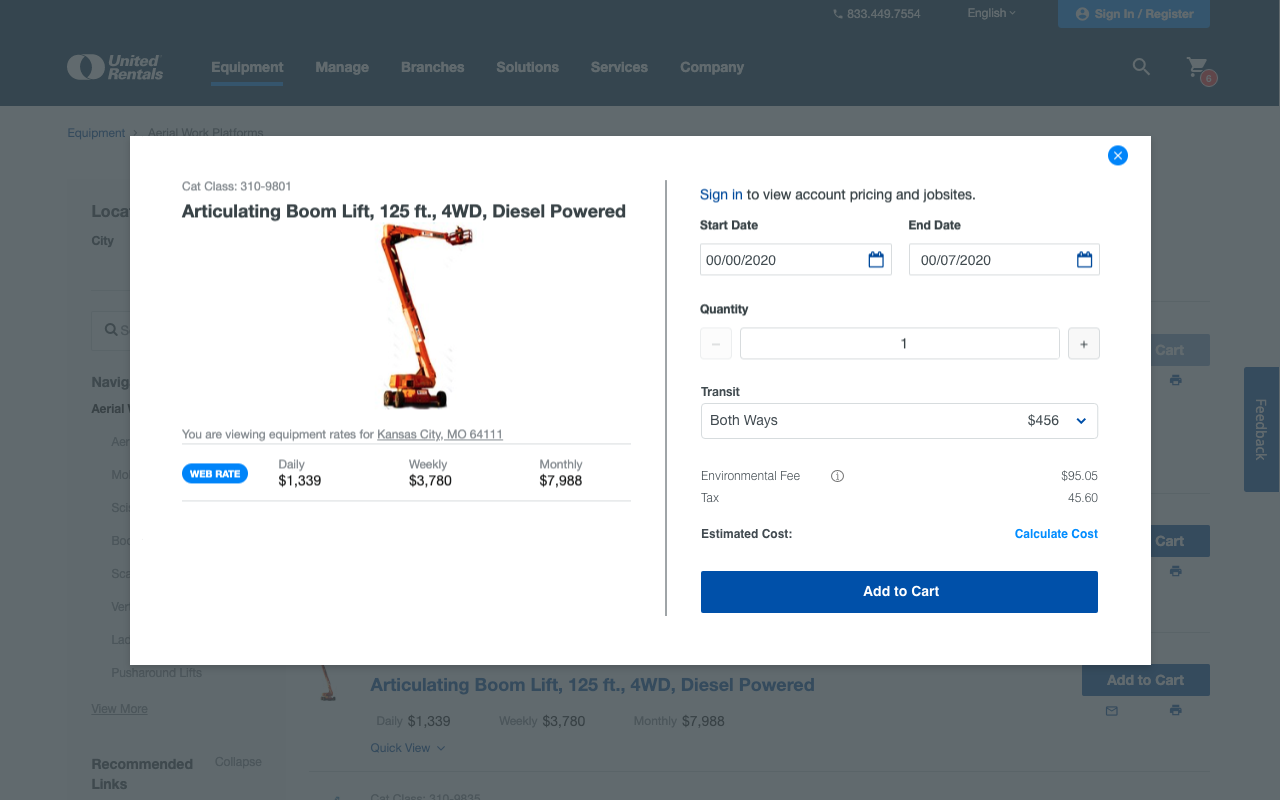Click the Monthly rate $7,988 in modal
The image size is (1280, 800).
pyautogui.click(x=561, y=481)
